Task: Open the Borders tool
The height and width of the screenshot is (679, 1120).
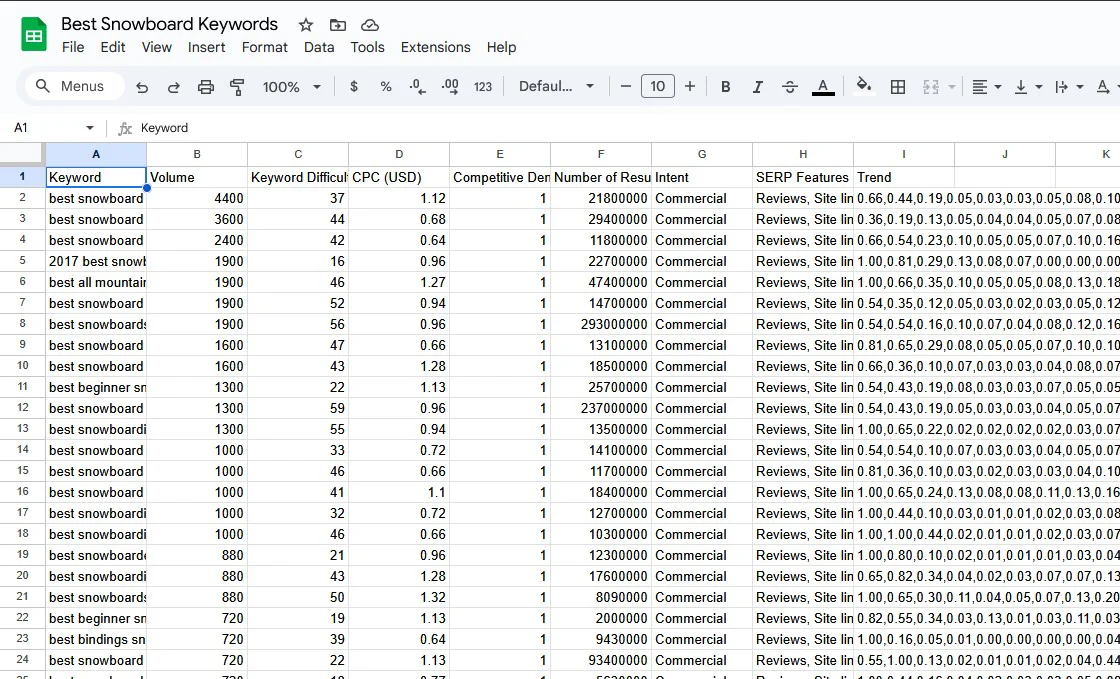Action: [897, 86]
